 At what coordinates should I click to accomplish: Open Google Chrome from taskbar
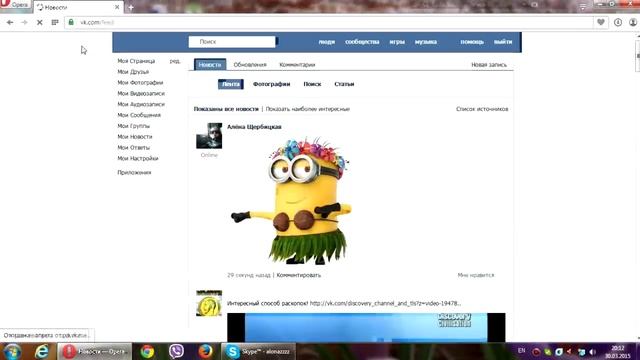click(147, 351)
